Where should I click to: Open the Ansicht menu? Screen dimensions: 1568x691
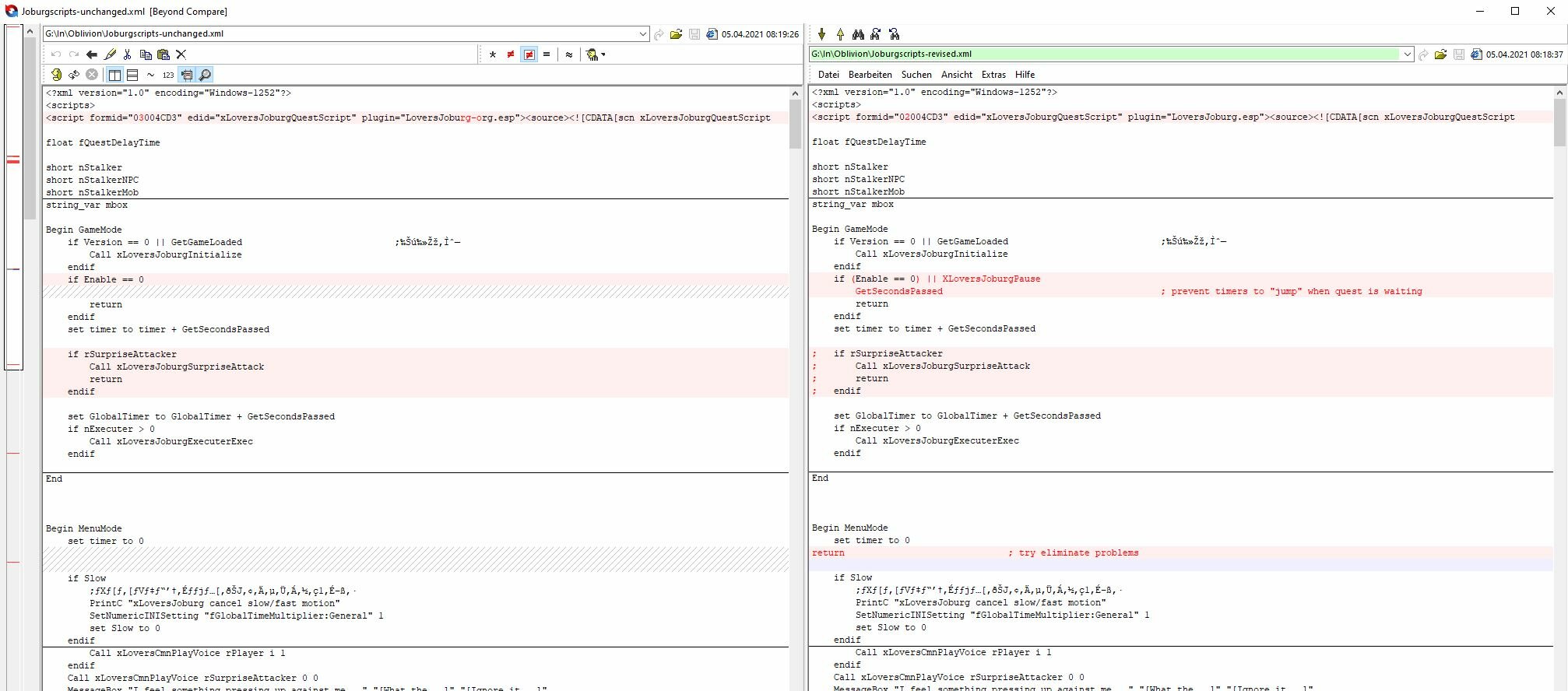point(957,75)
